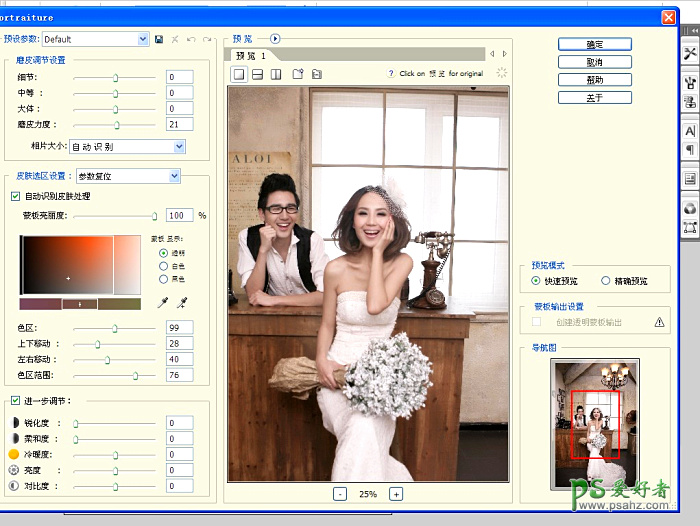700x526 pixels.
Task: Open the Default preset dropdown
Action: pyautogui.click(x=143, y=39)
